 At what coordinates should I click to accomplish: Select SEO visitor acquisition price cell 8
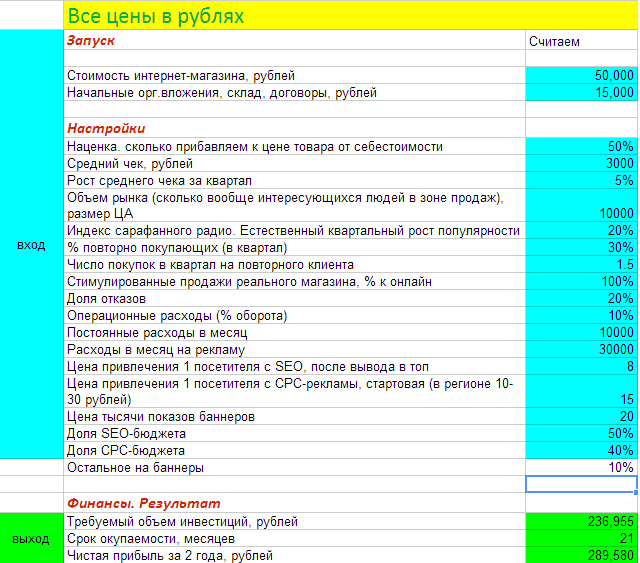tap(581, 366)
